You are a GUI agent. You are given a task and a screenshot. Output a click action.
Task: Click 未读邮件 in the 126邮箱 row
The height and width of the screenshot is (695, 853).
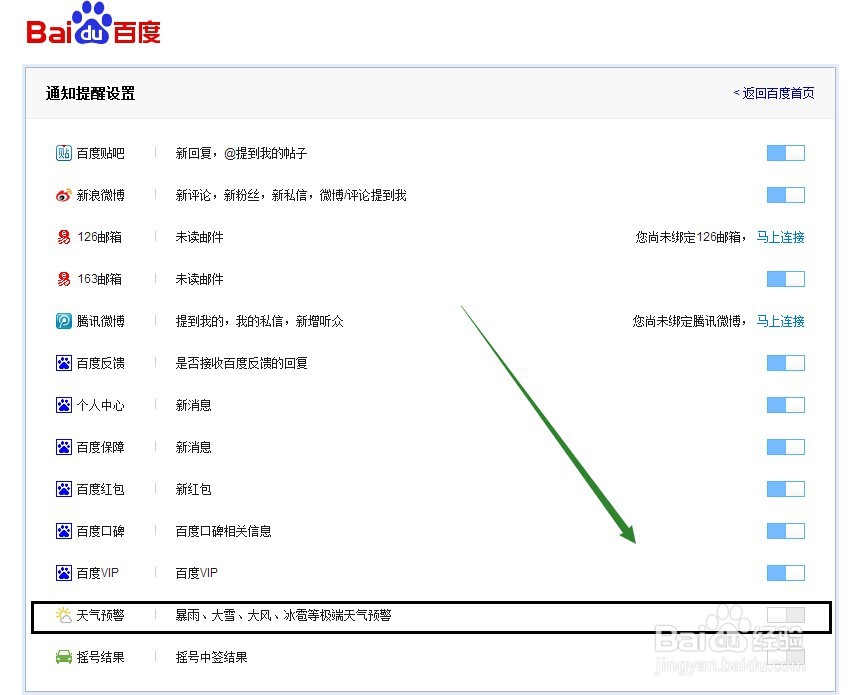pos(199,237)
